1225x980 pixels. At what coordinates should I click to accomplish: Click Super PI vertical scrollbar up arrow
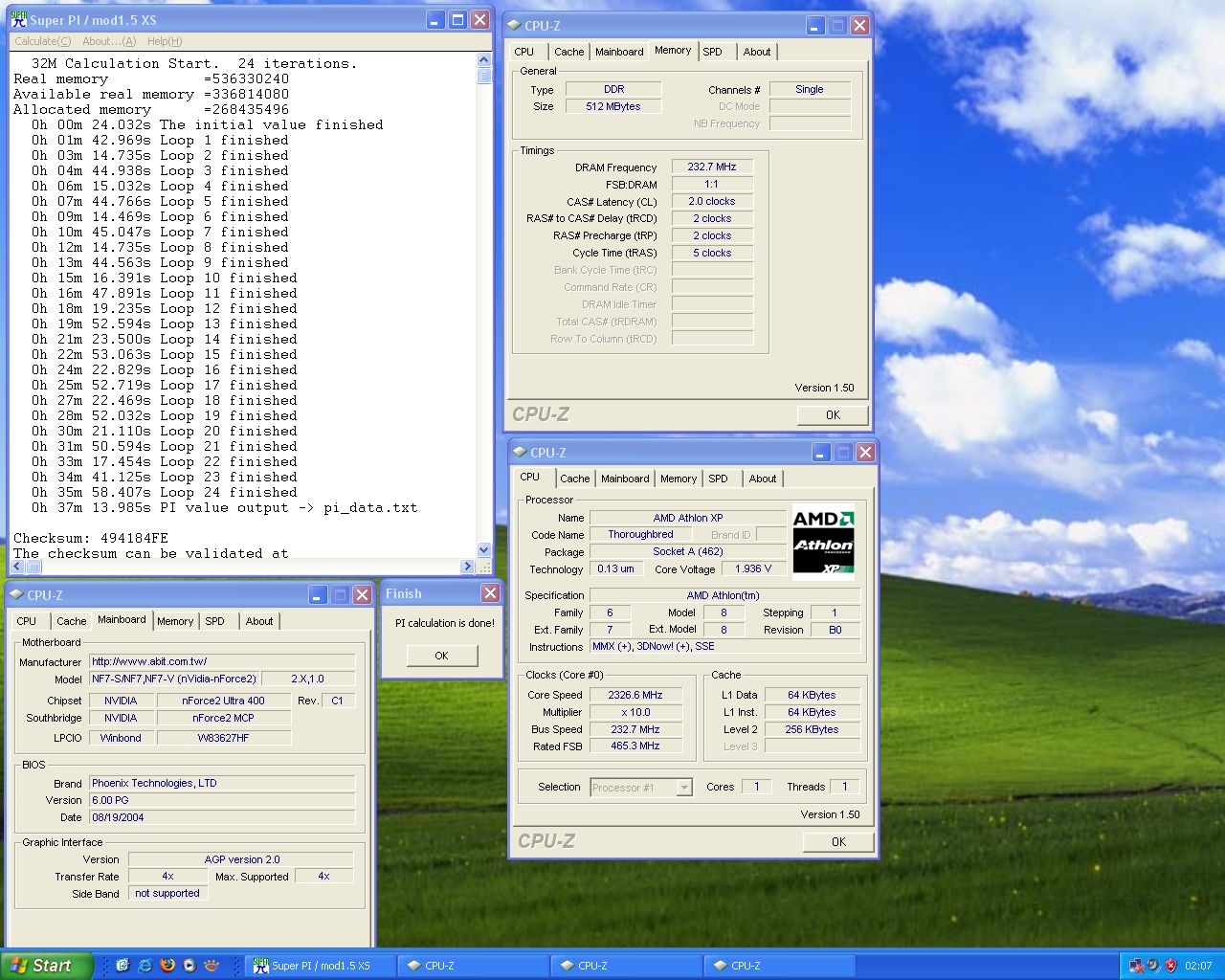point(483,60)
